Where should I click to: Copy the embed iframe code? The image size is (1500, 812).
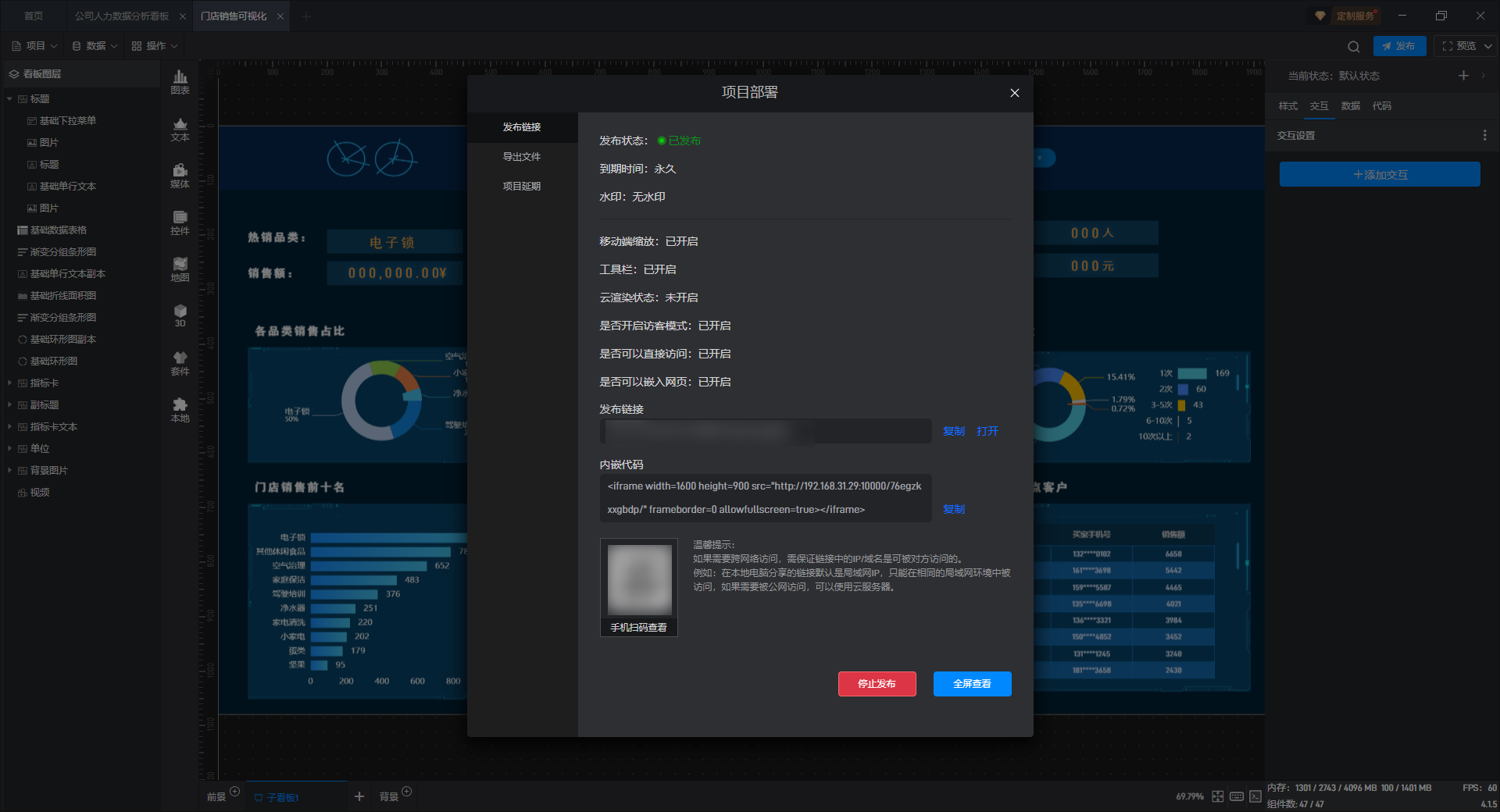pos(953,509)
